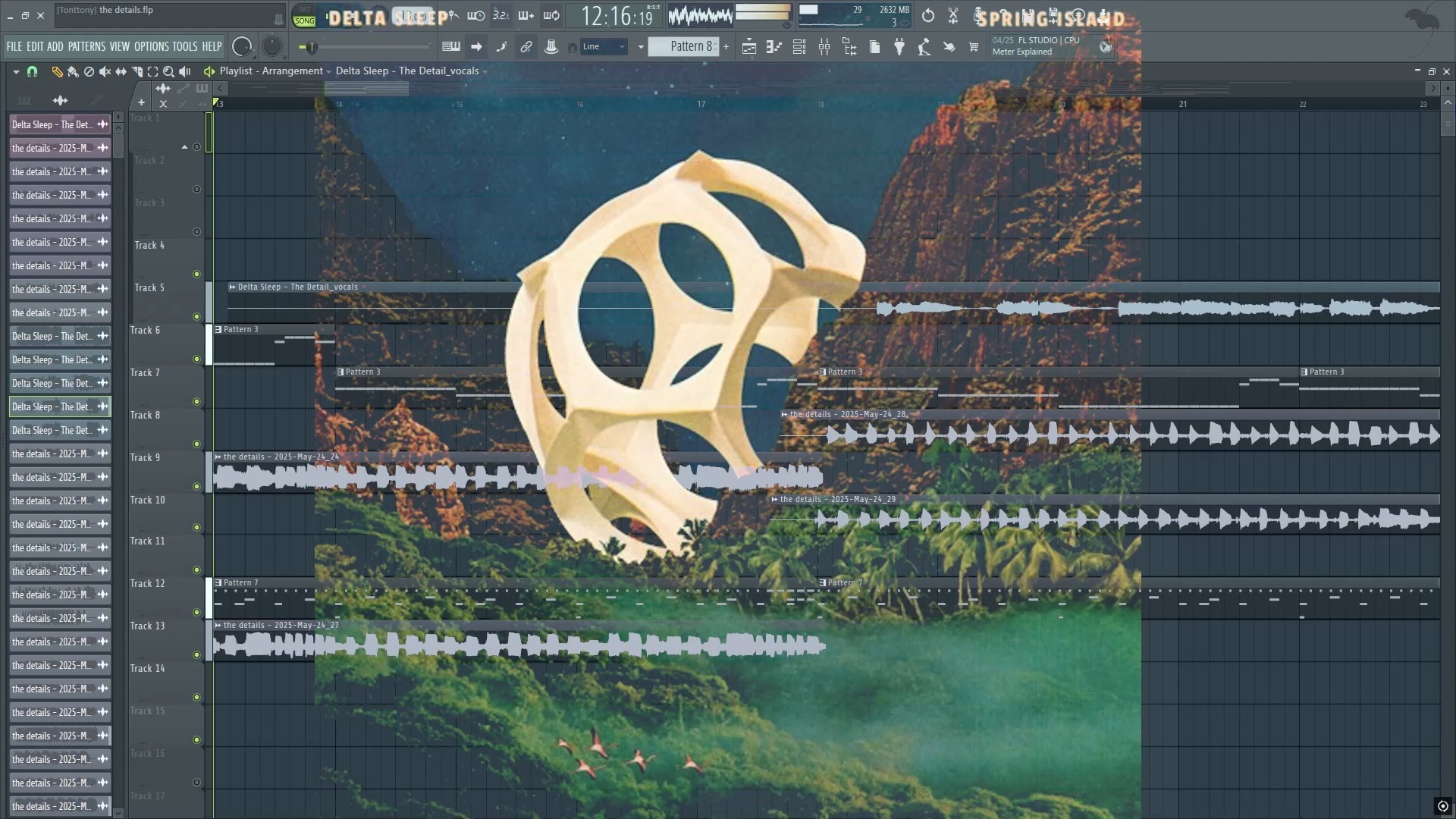
Task: Toggle the playlist magnet snap button
Action: [32, 71]
